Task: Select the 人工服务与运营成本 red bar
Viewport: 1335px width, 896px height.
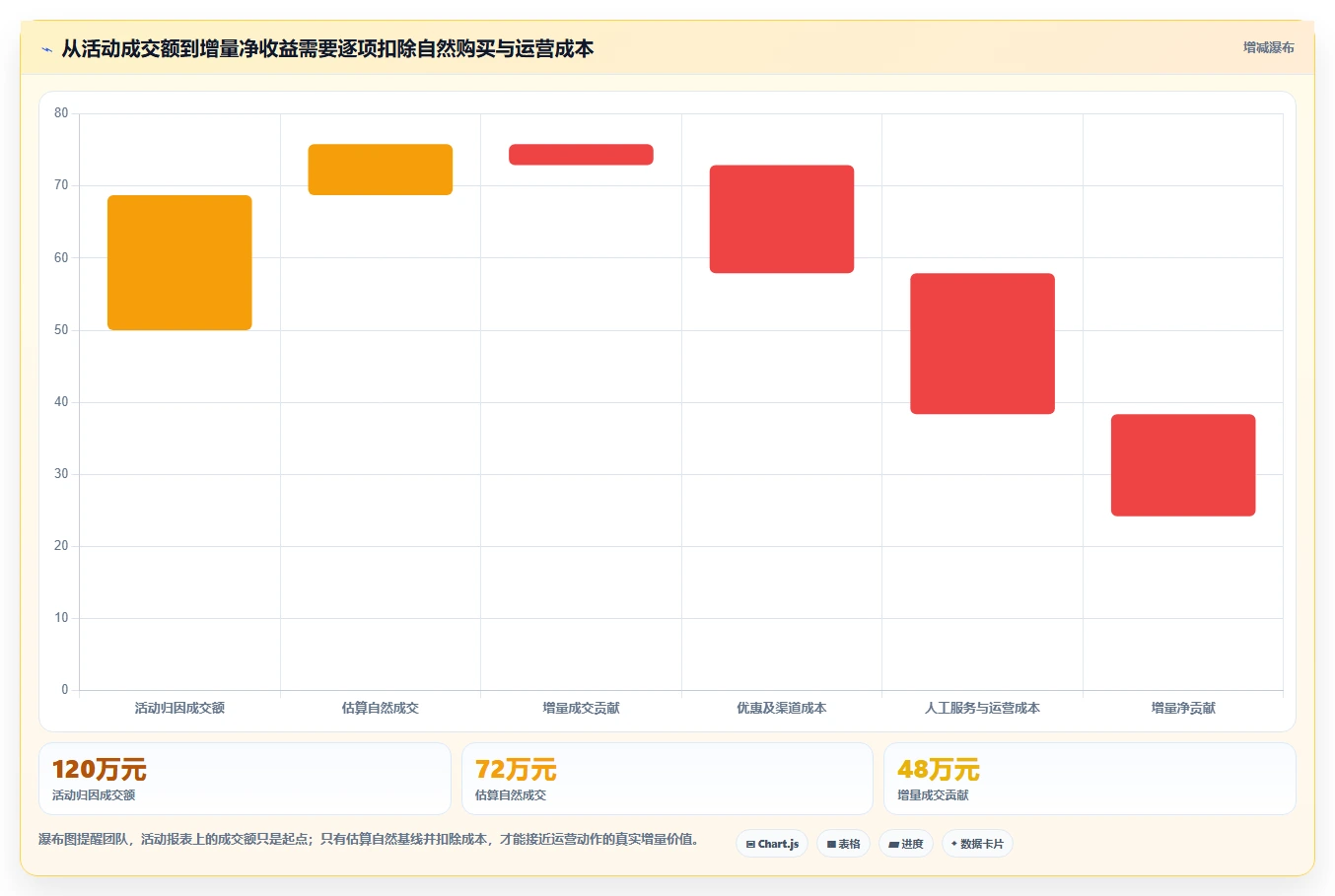Action: click(982, 344)
